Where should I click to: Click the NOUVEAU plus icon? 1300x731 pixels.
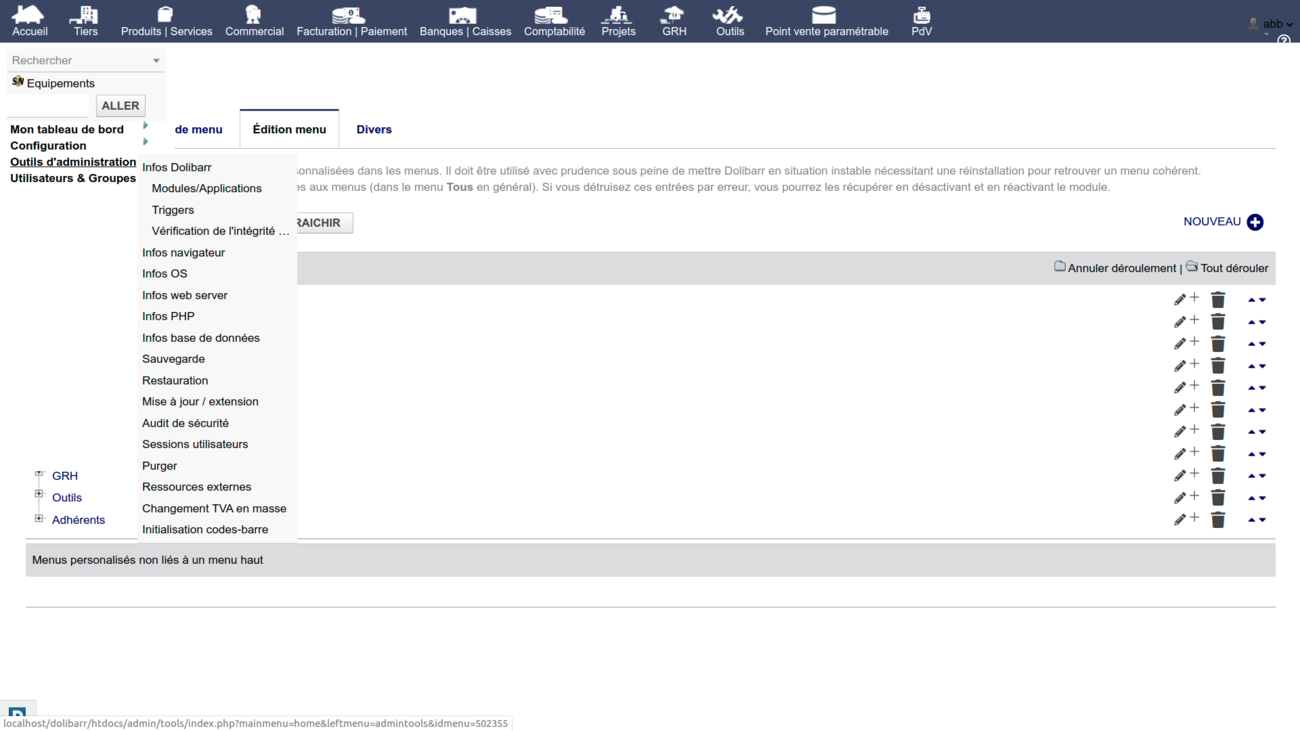(1255, 222)
